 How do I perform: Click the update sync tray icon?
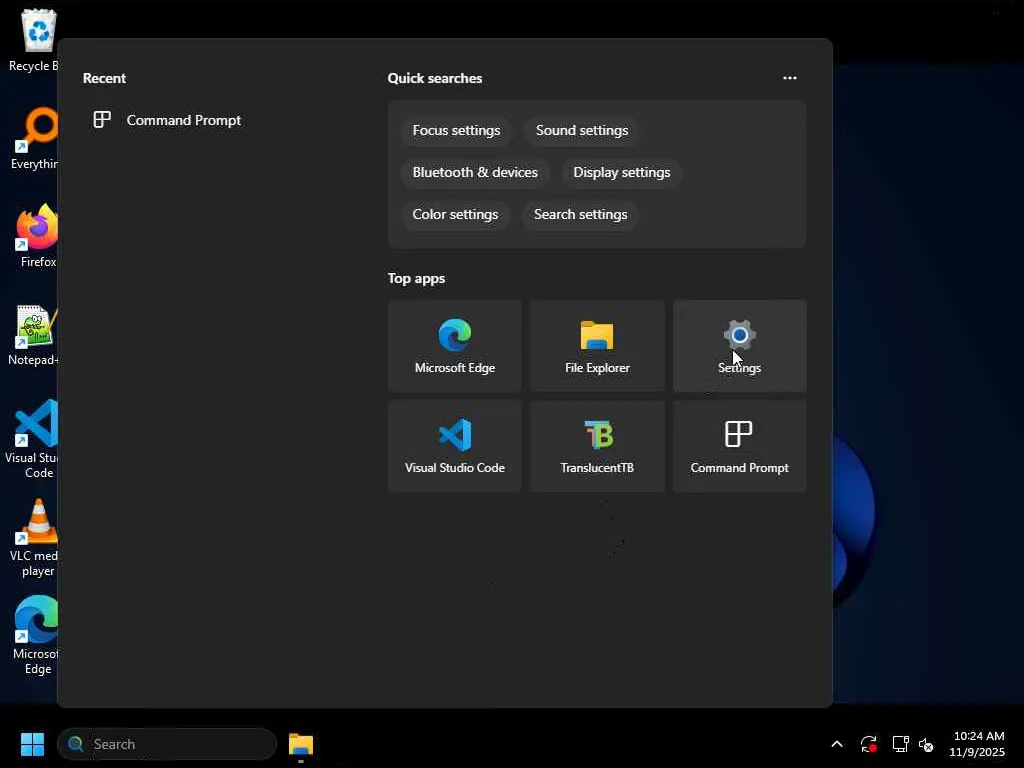868,744
